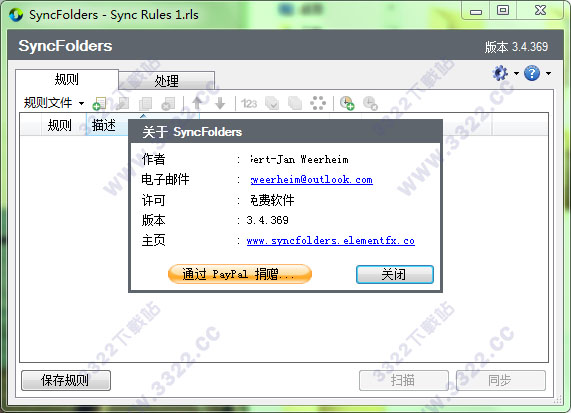The image size is (571, 413).
Task: Open the dropdown arrow beside the gear
Action: (516, 74)
